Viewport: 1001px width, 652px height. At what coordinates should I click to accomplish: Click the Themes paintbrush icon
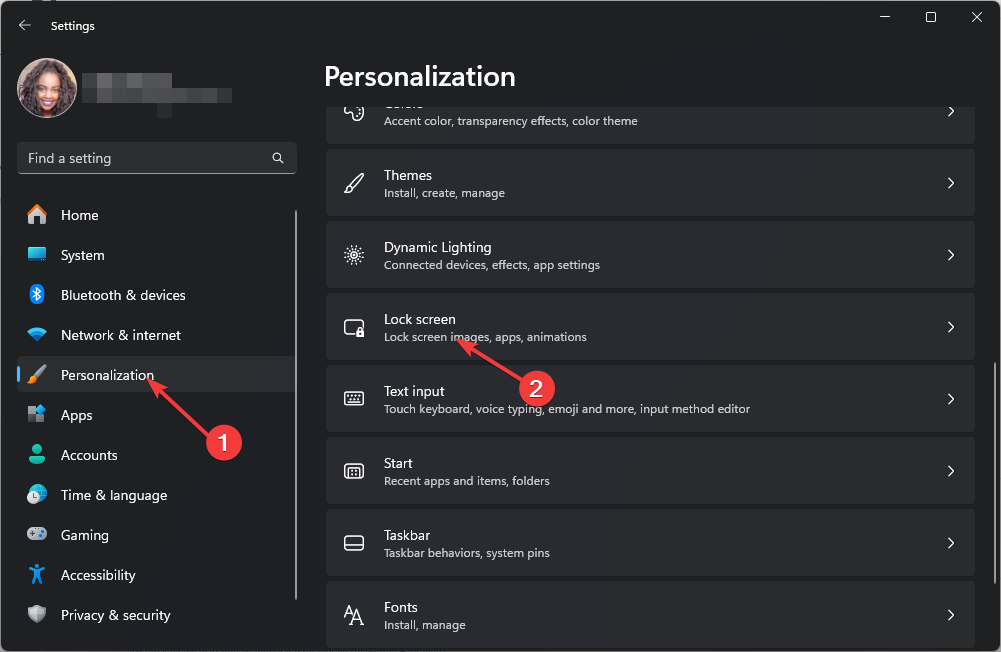click(354, 183)
